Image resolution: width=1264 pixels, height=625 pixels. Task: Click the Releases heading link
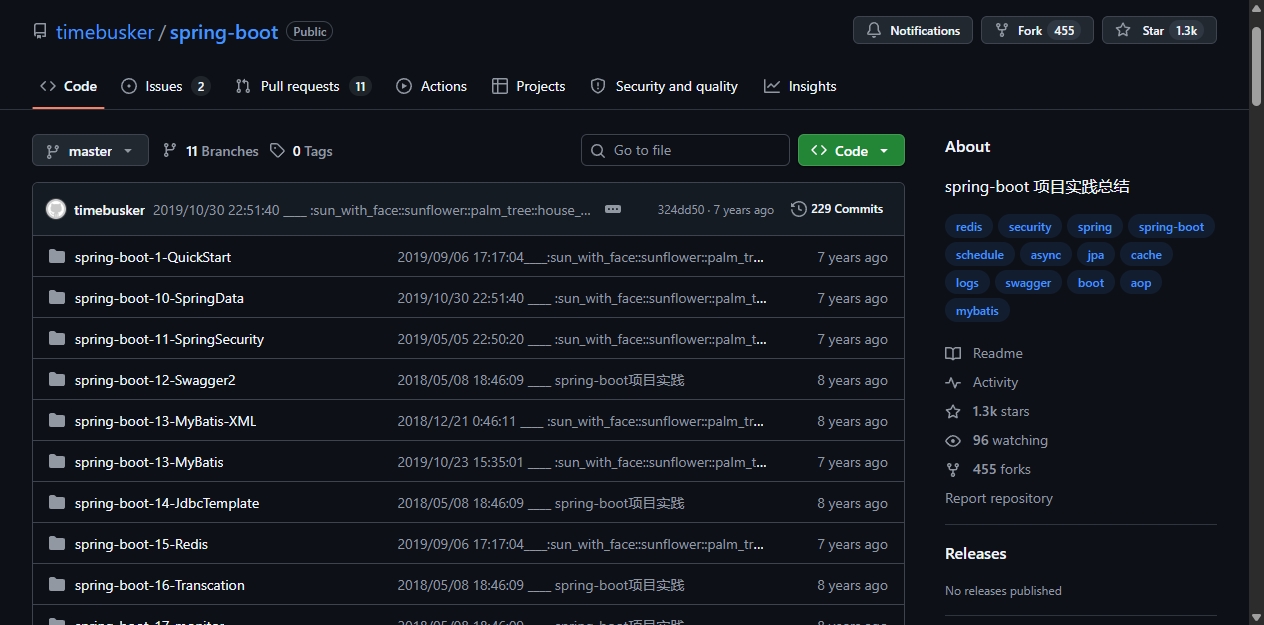975,553
